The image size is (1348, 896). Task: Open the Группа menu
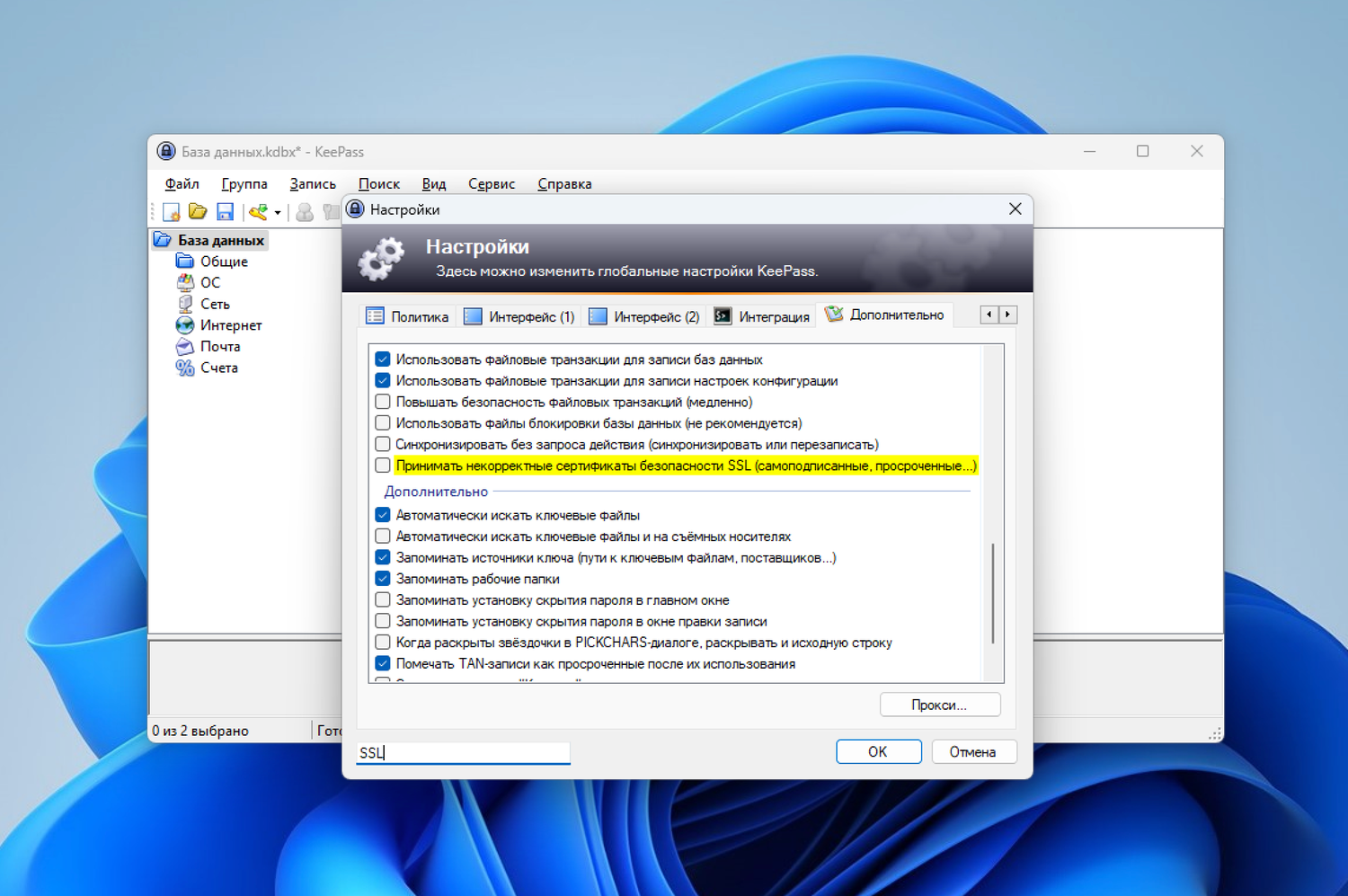point(244,184)
